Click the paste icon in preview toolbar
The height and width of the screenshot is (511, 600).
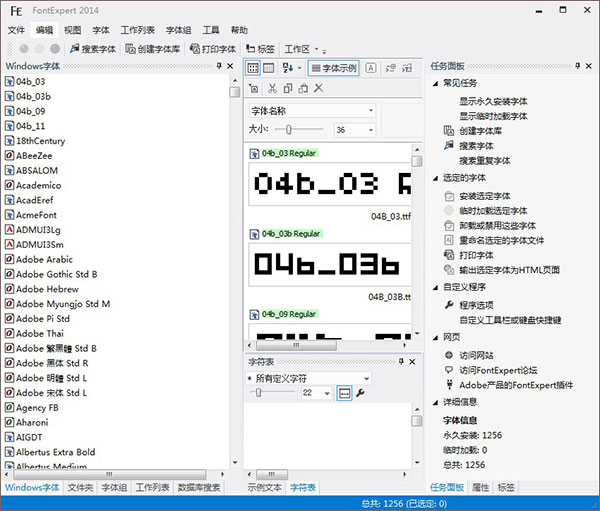pyautogui.click(x=302, y=89)
